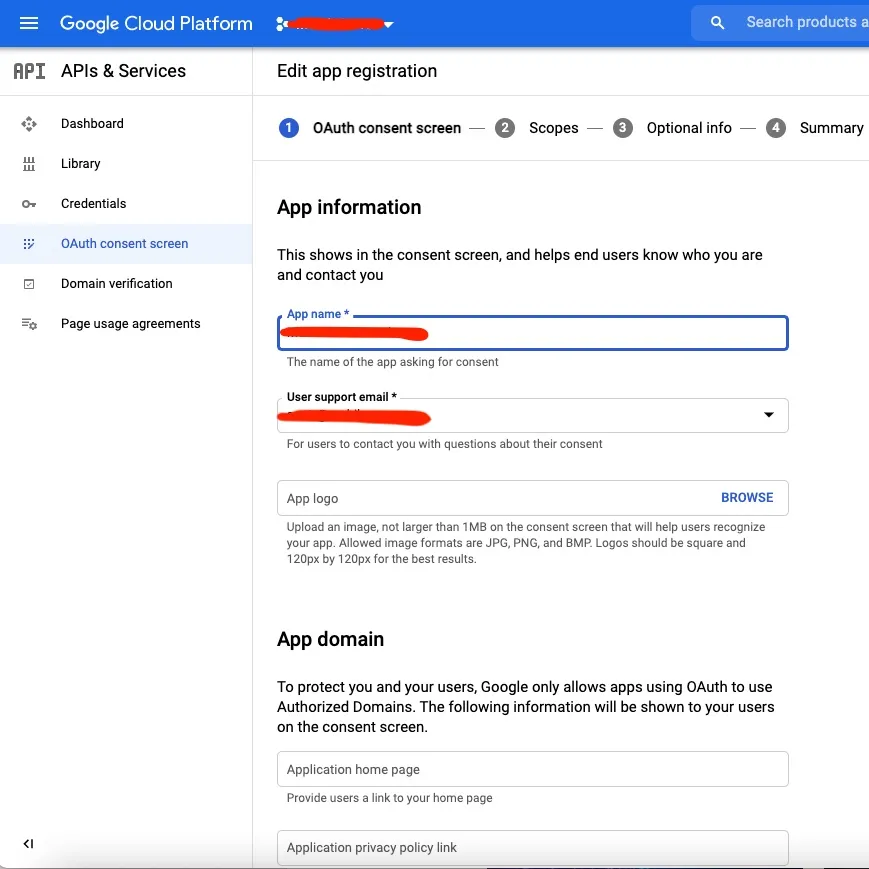Click the Application privacy policy link field
Image resolution: width=869 pixels, height=869 pixels.
point(533,848)
